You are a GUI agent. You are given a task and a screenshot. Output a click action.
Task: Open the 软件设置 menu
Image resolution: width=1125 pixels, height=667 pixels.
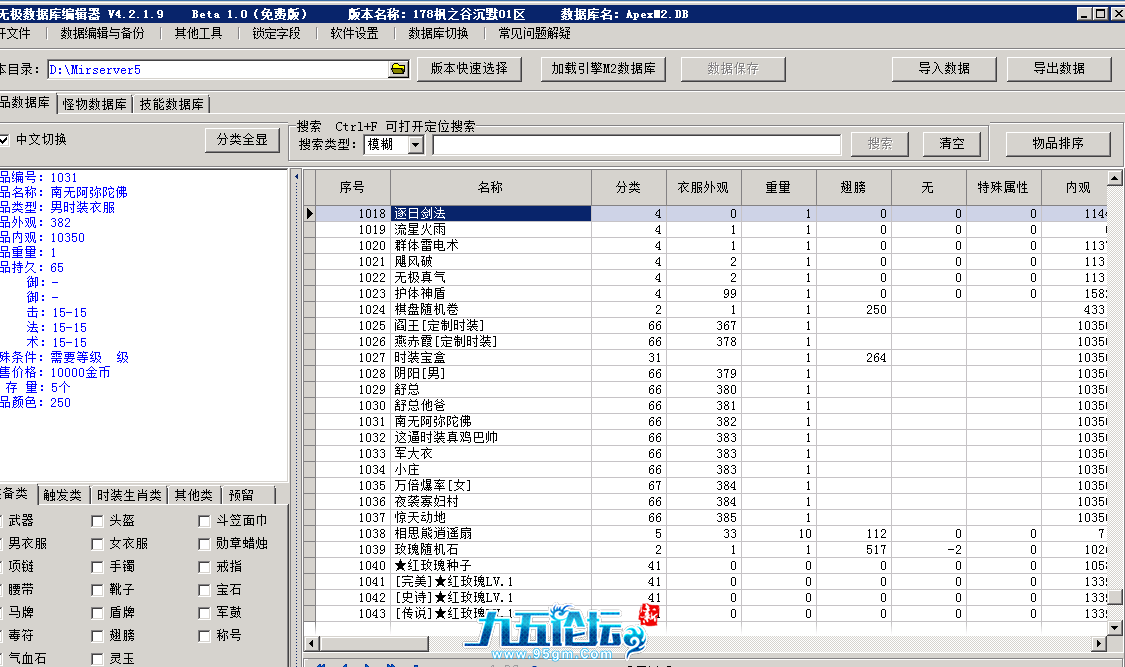tap(354, 33)
